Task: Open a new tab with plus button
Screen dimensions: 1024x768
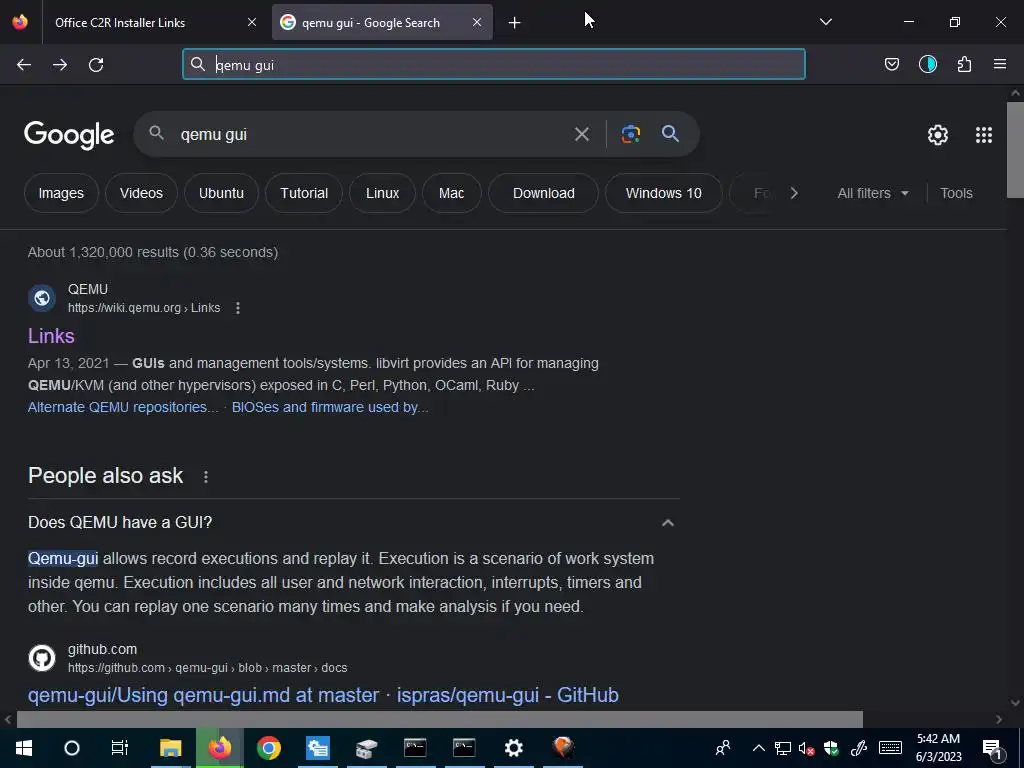Action: pos(515,23)
